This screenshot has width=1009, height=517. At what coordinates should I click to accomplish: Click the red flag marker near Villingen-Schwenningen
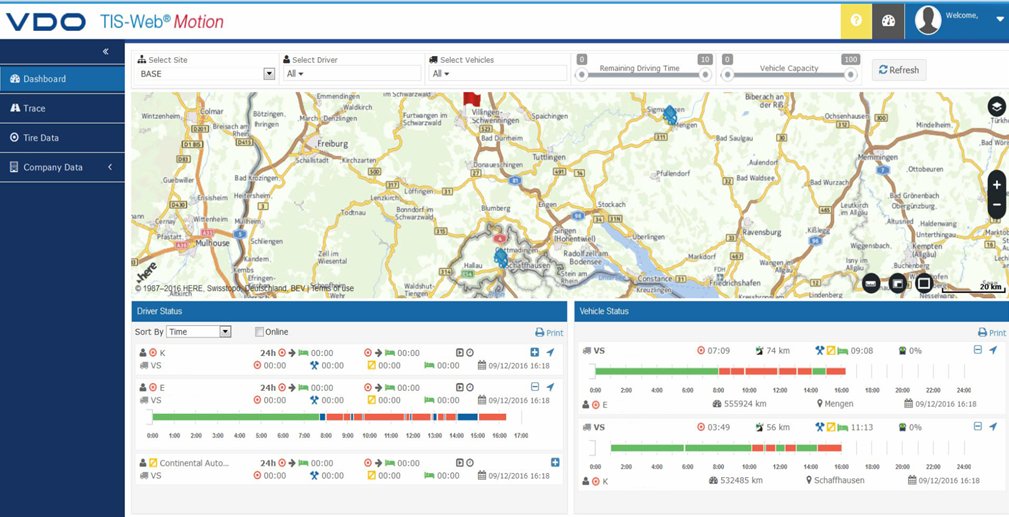click(x=472, y=99)
